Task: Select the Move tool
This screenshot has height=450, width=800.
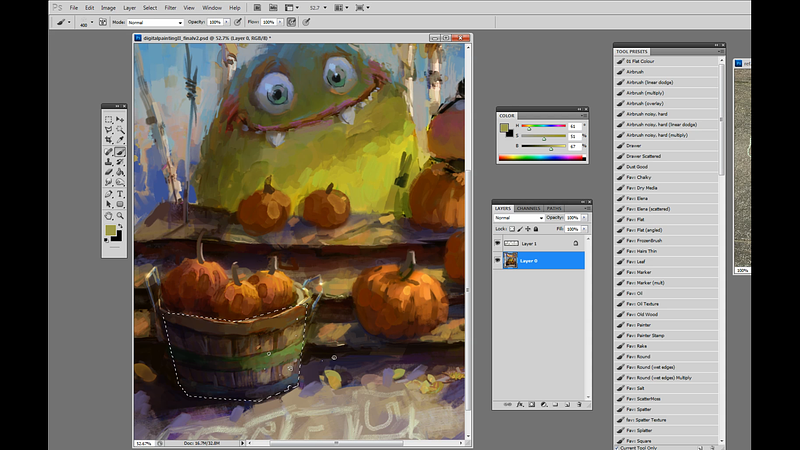Action: 120,119
